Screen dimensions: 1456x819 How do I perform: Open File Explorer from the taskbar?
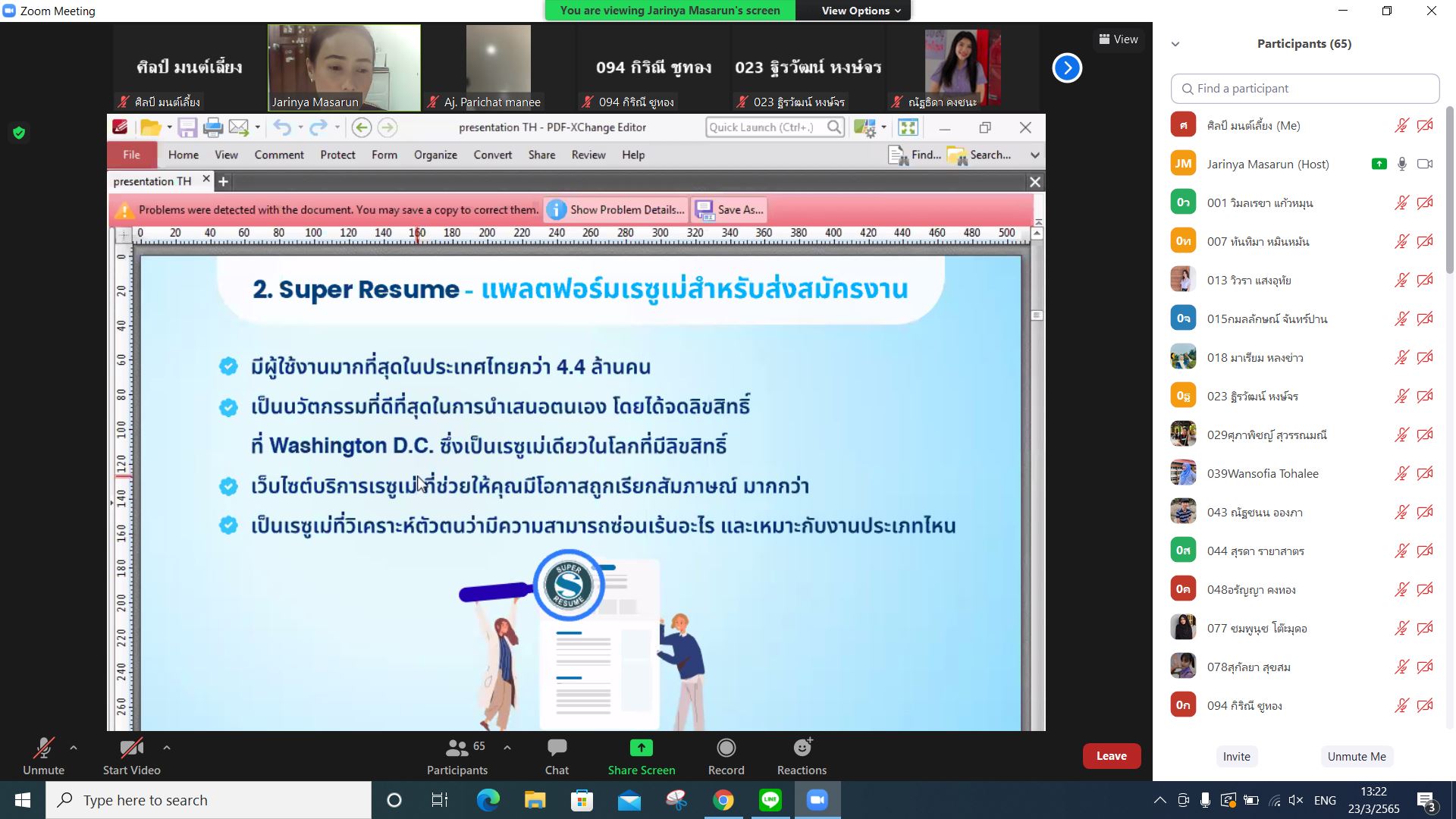point(535,800)
